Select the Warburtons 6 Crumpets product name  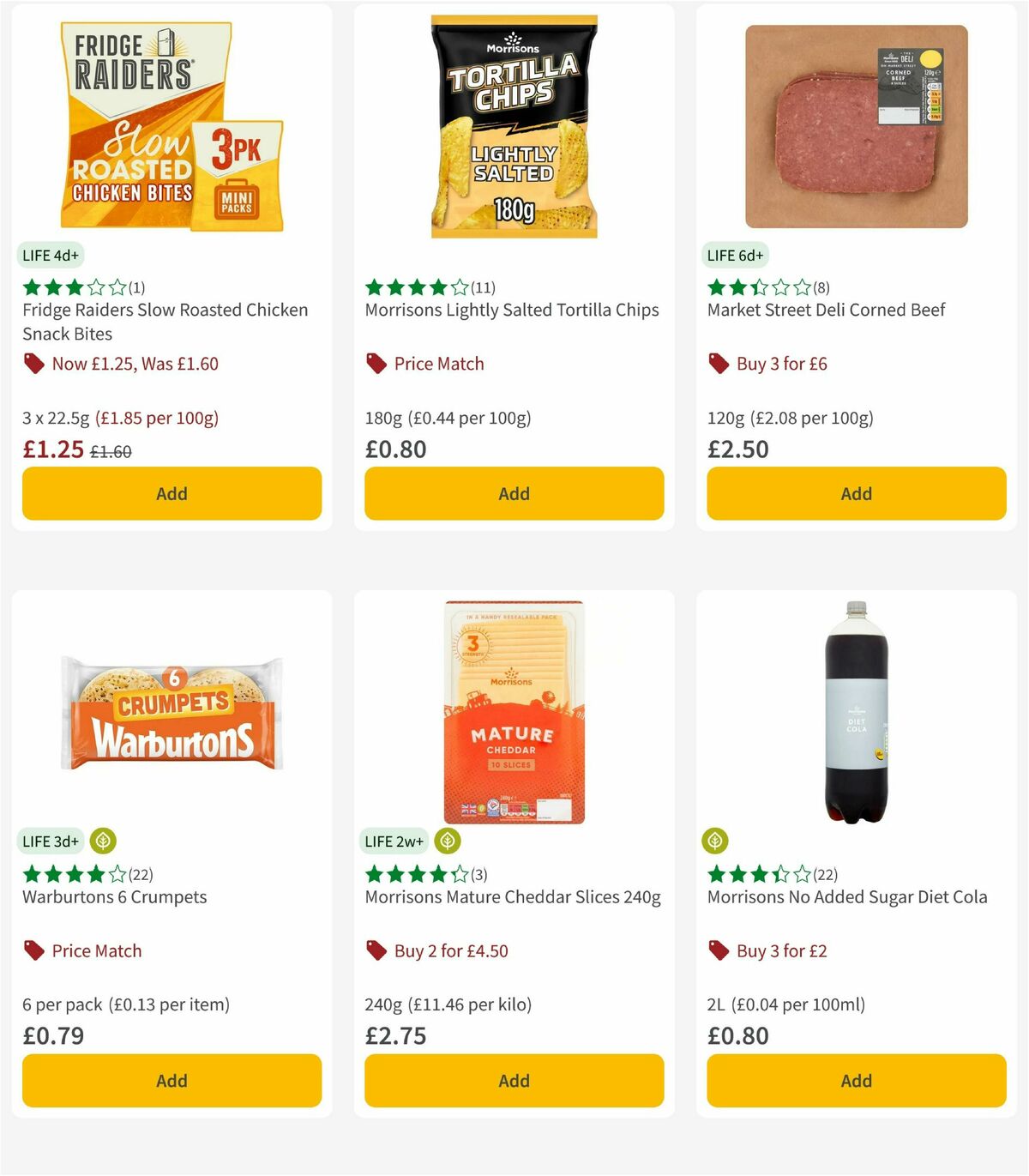coord(112,896)
